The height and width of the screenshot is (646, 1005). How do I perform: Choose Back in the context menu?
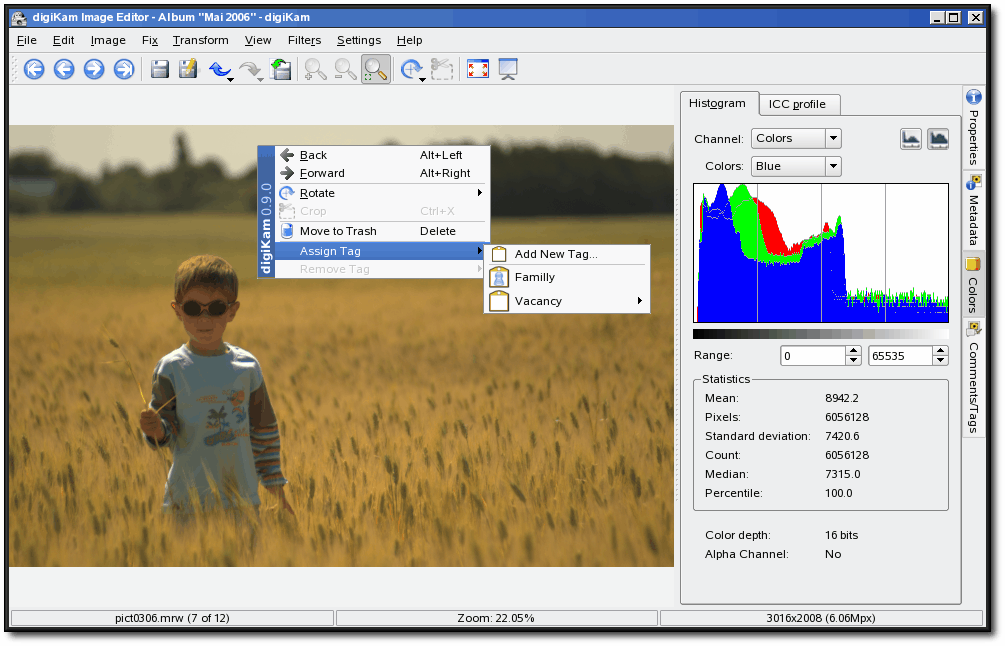pyautogui.click(x=382, y=155)
